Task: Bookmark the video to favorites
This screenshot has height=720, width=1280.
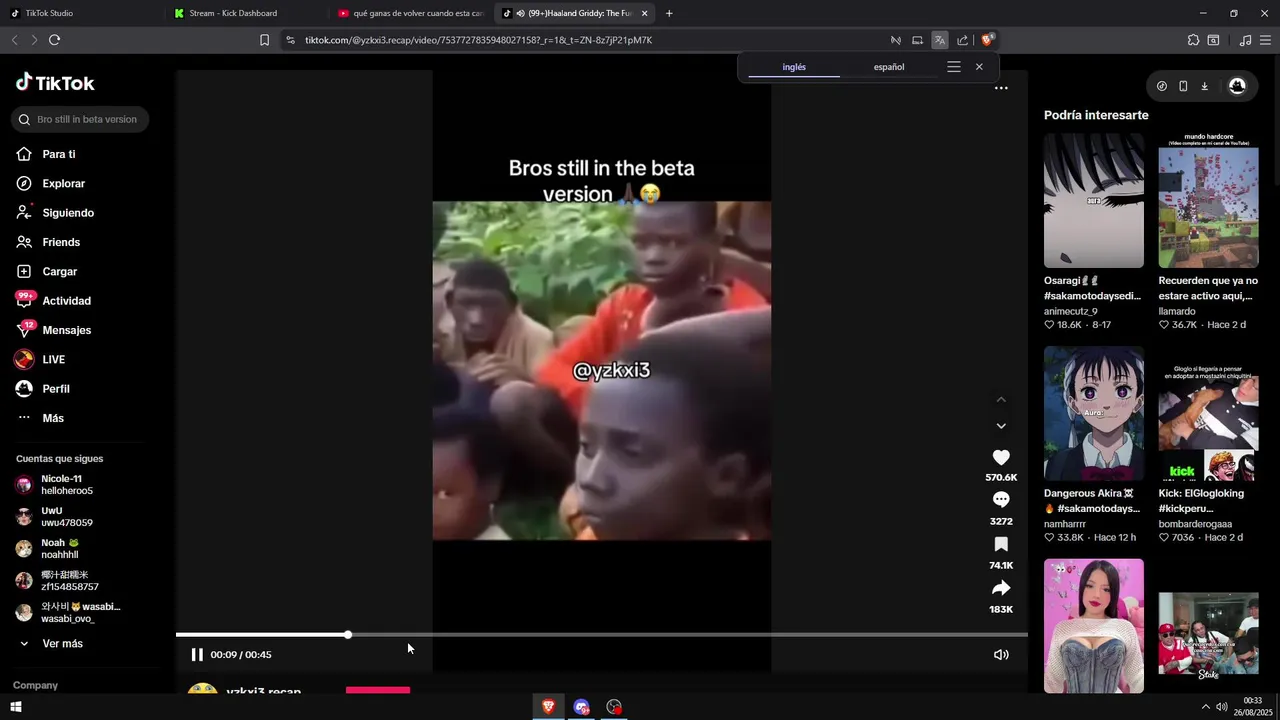Action: tap(1001, 544)
